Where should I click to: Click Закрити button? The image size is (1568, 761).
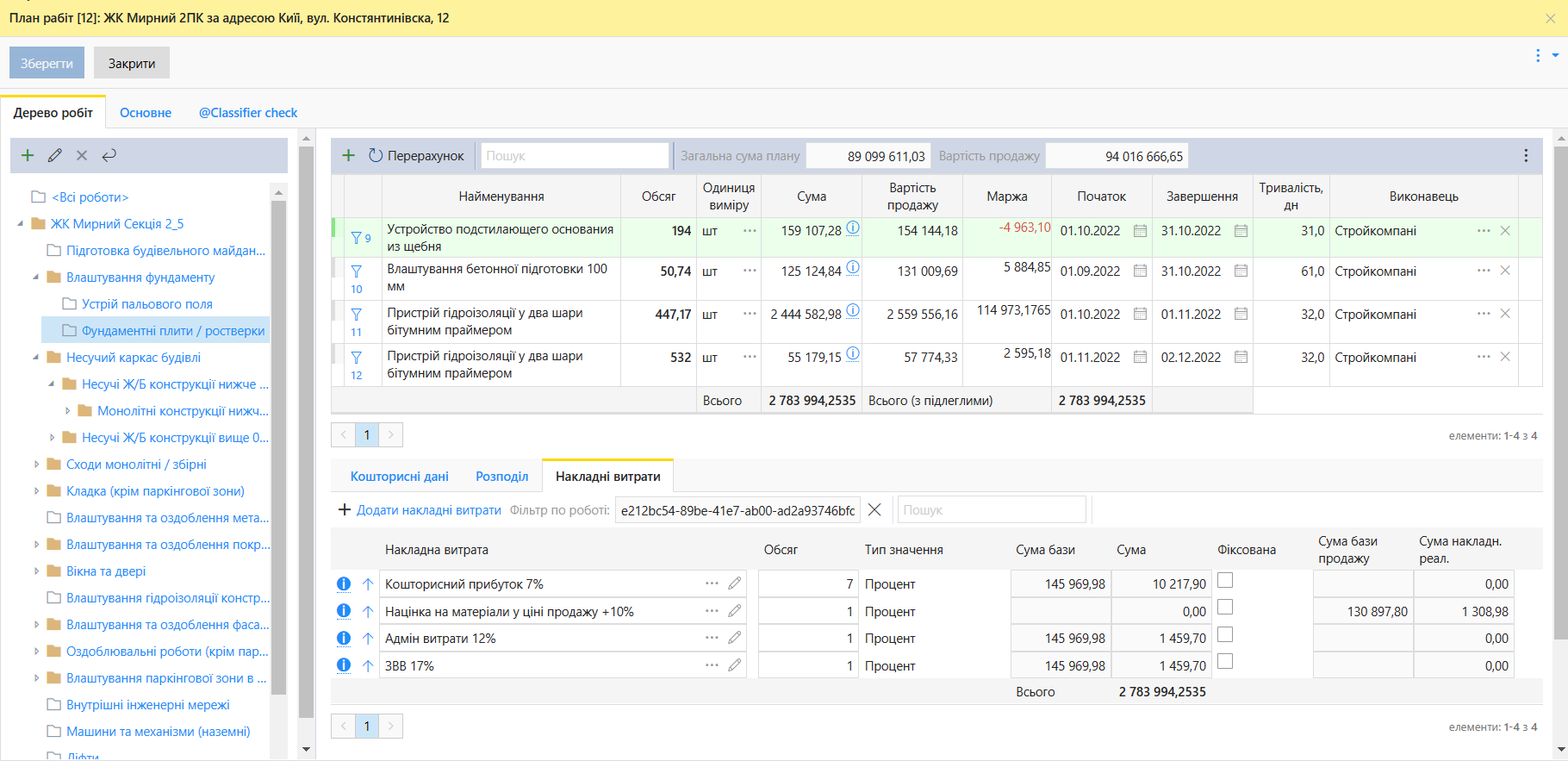coord(132,63)
